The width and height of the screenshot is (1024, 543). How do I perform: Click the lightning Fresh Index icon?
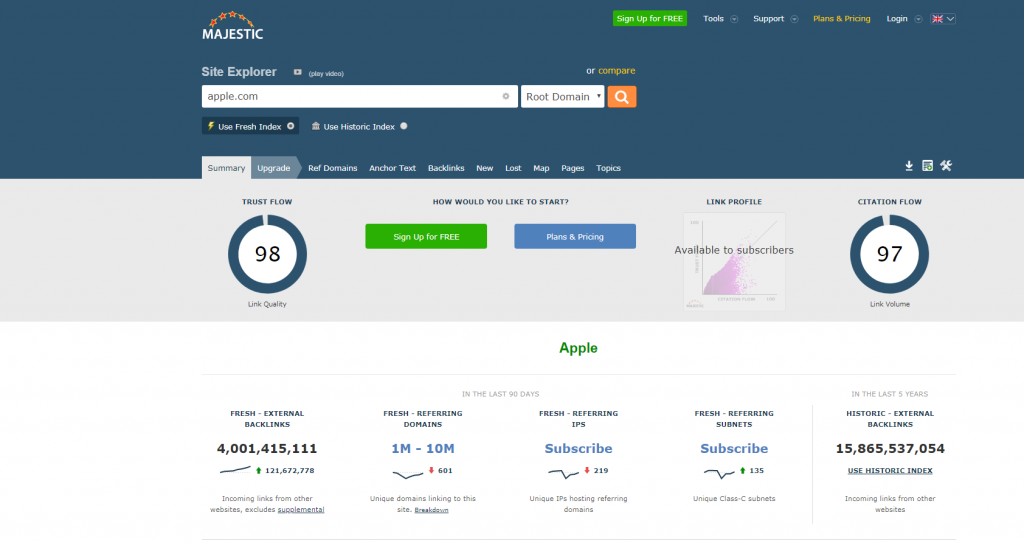point(211,126)
